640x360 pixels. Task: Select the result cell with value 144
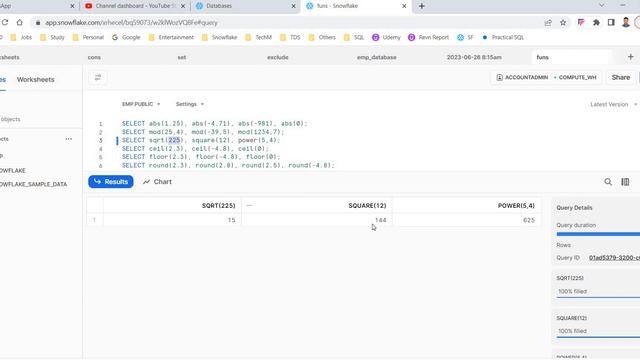[x=317, y=220]
